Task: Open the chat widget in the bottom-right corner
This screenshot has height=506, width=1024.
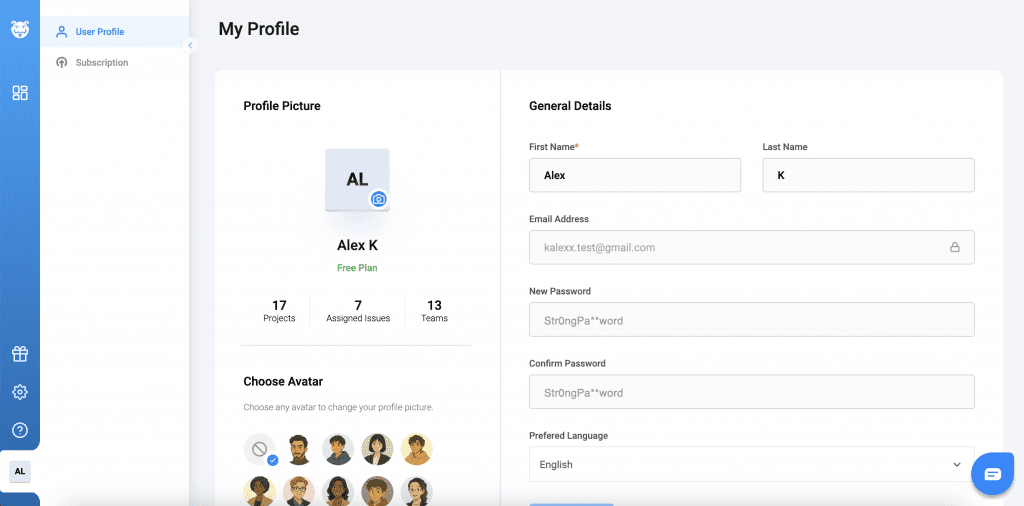Action: click(992, 474)
